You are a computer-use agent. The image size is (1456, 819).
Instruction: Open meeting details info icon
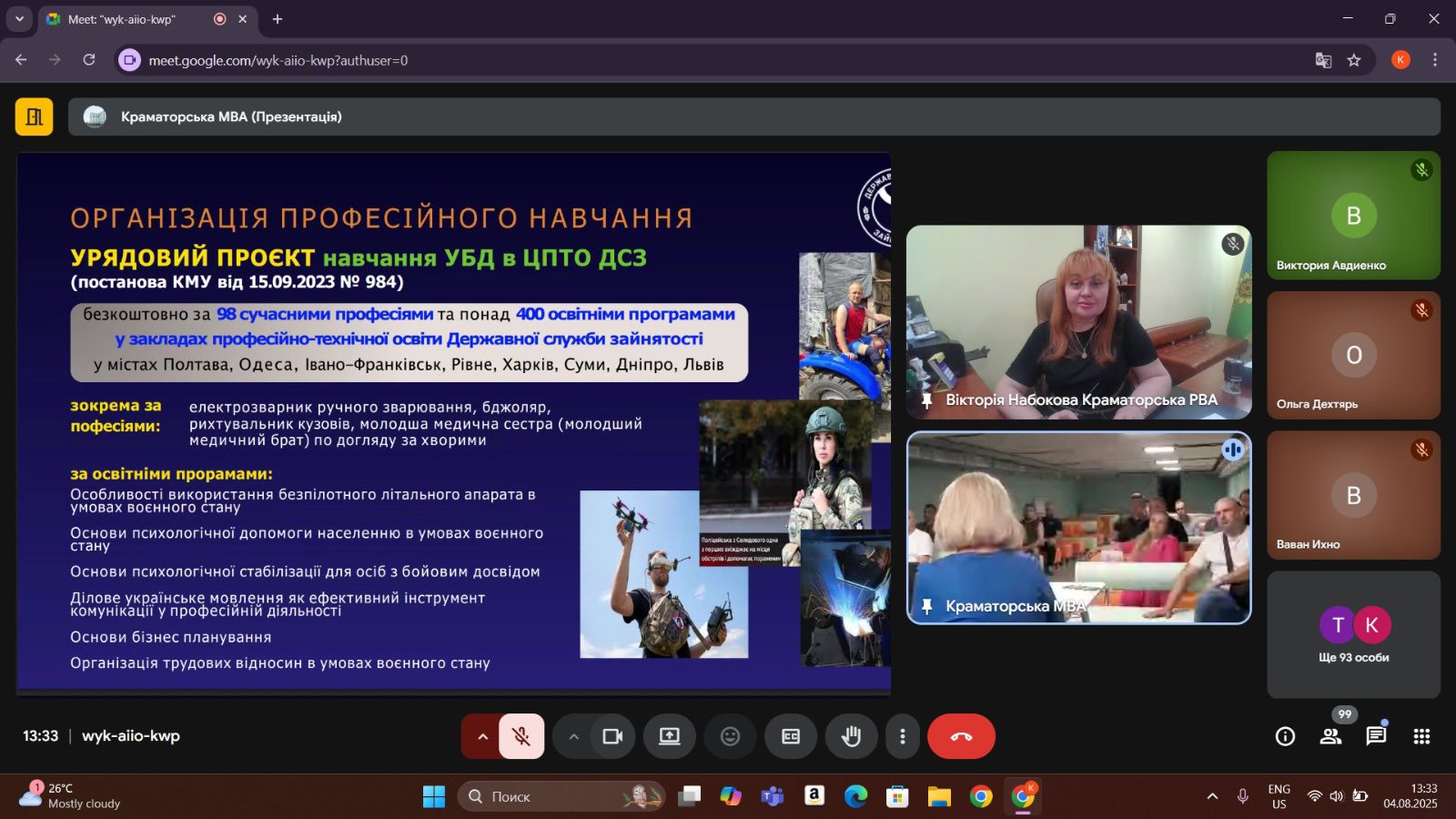tap(1285, 736)
